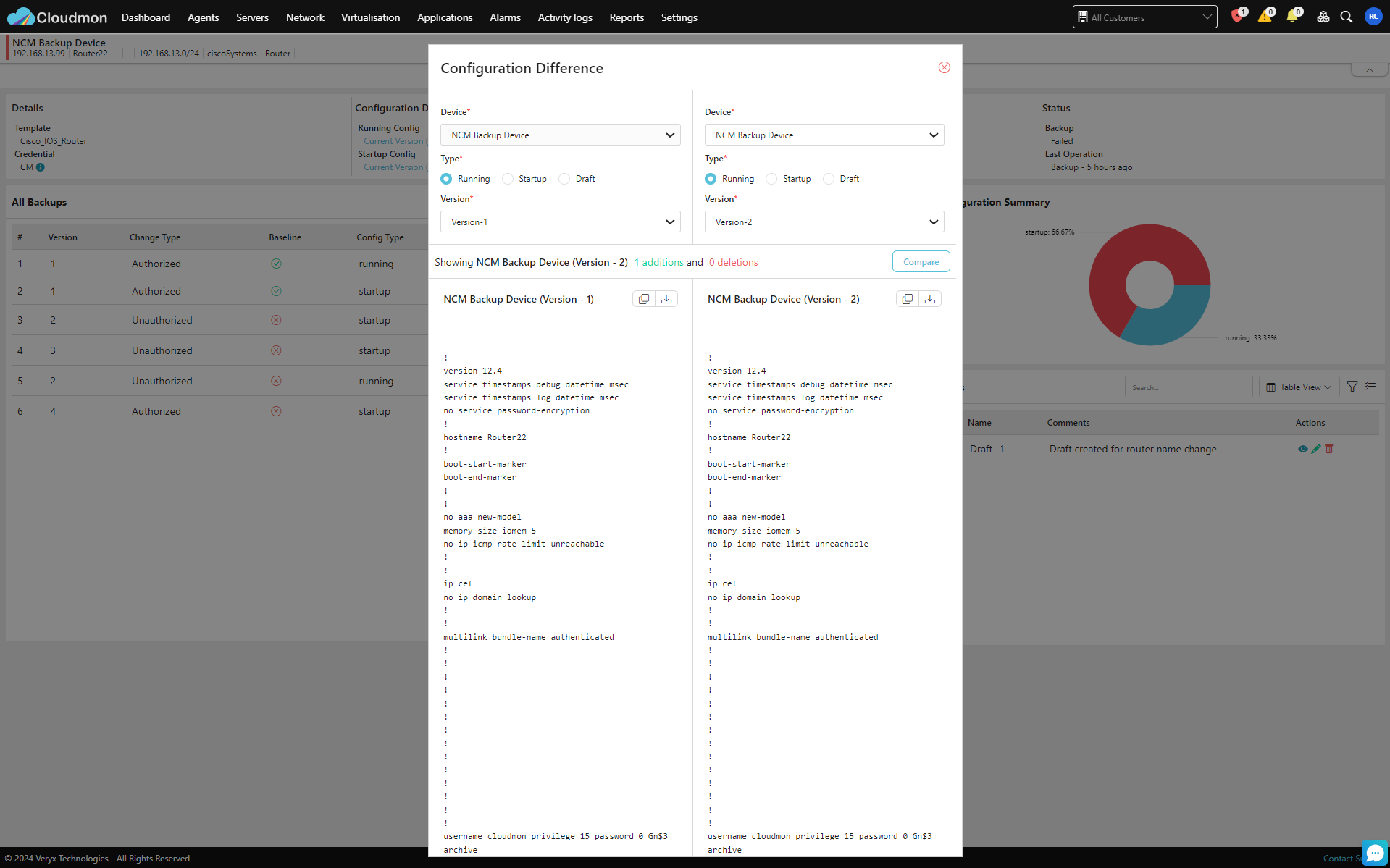Screen dimensions: 1390x868
Task: View the Draft -1 entry eye icon
Action: (1303, 449)
